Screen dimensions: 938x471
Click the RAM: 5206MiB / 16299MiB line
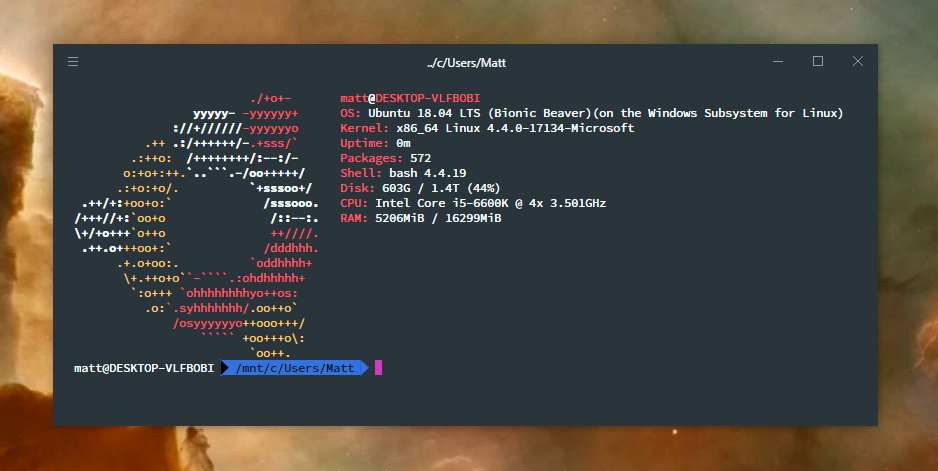421,218
